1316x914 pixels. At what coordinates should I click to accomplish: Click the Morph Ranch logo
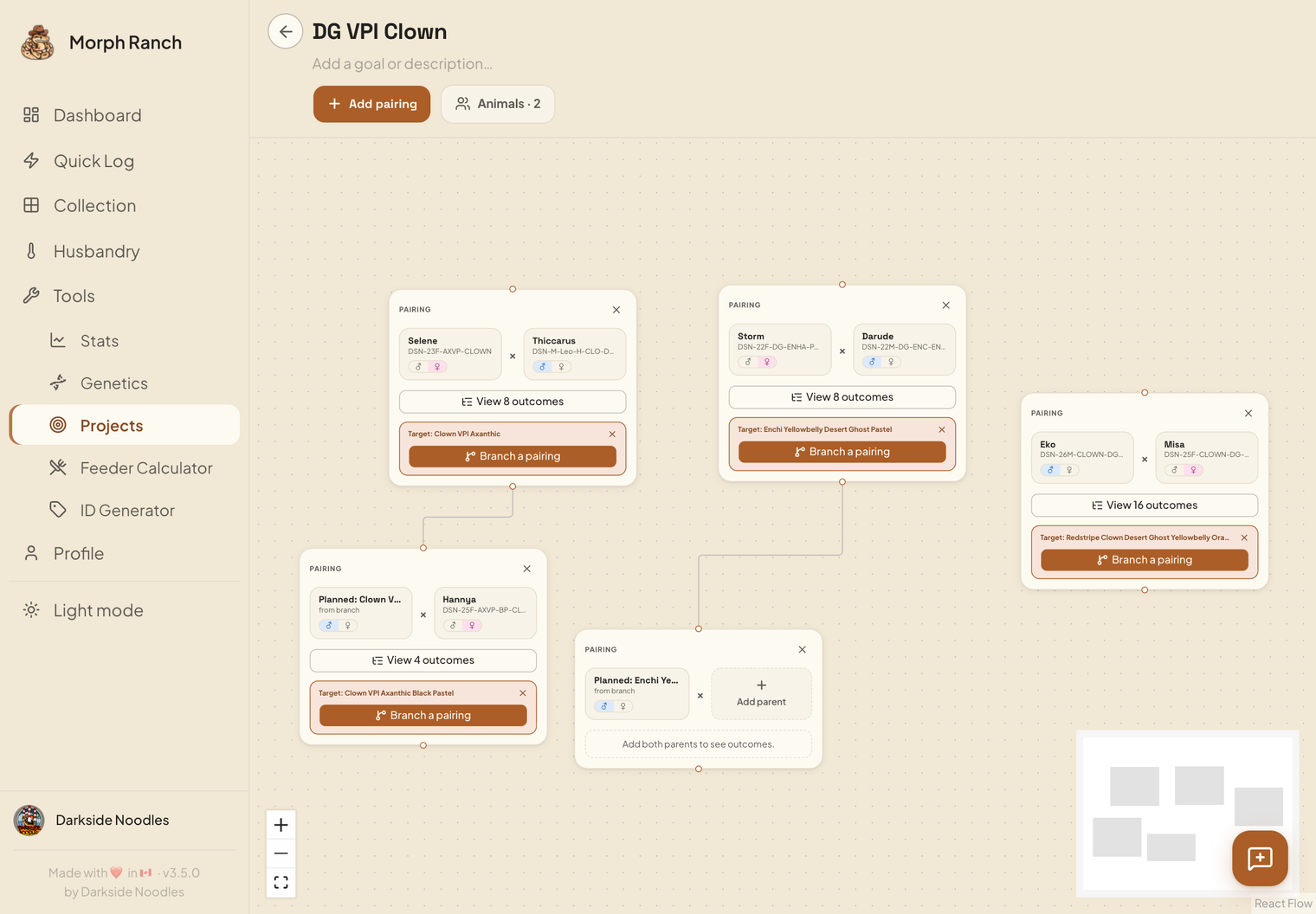37,42
